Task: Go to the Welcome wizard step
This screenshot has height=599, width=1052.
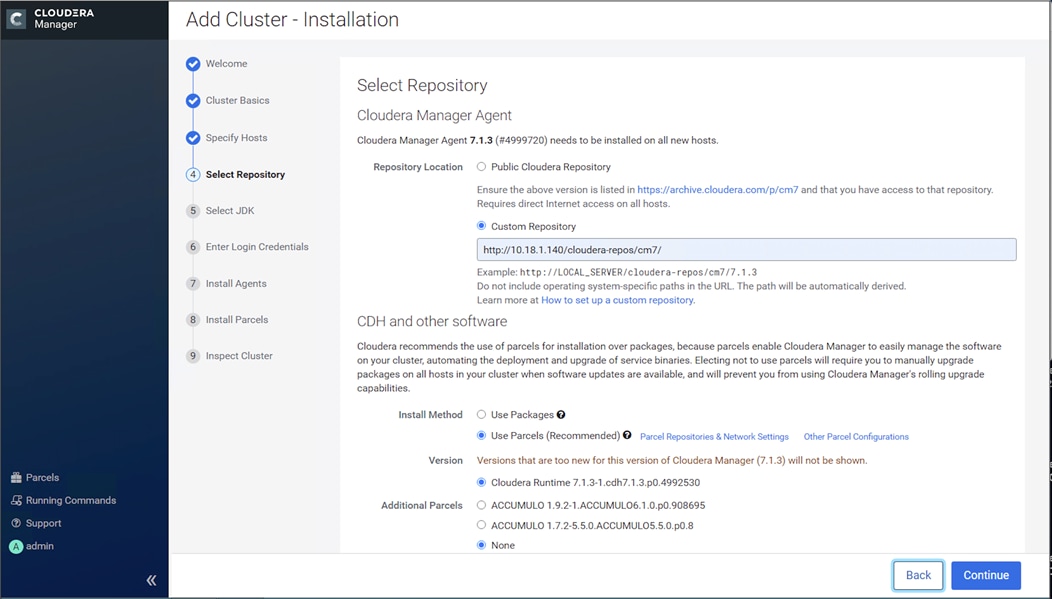Action: (x=226, y=64)
